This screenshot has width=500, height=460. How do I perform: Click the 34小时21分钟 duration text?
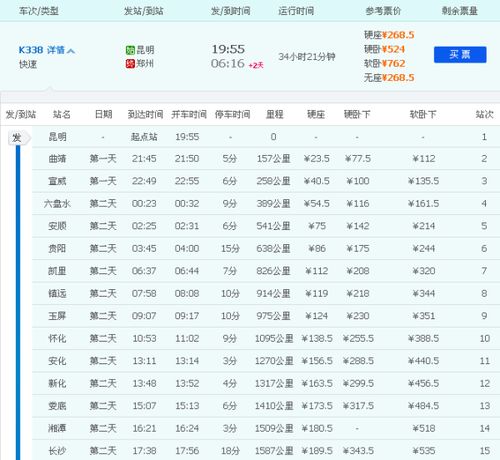pos(307,57)
